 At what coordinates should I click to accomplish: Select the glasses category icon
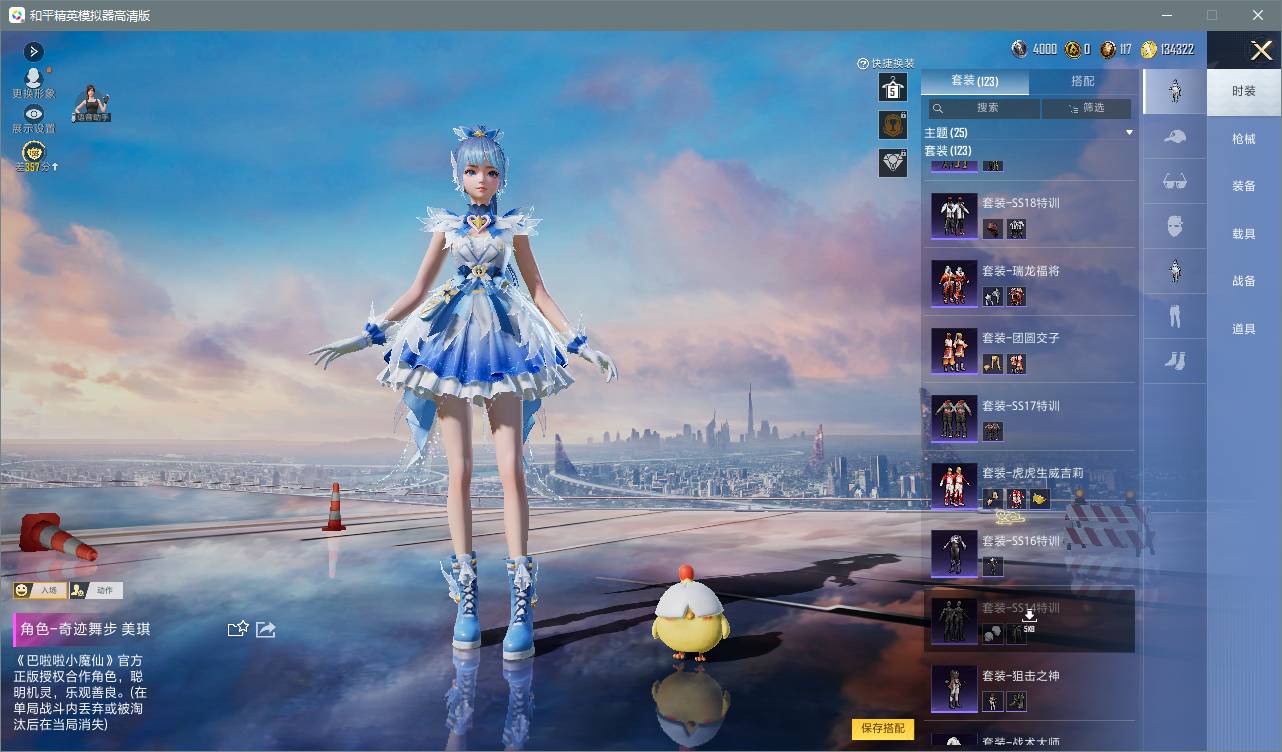pos(1175,181)
